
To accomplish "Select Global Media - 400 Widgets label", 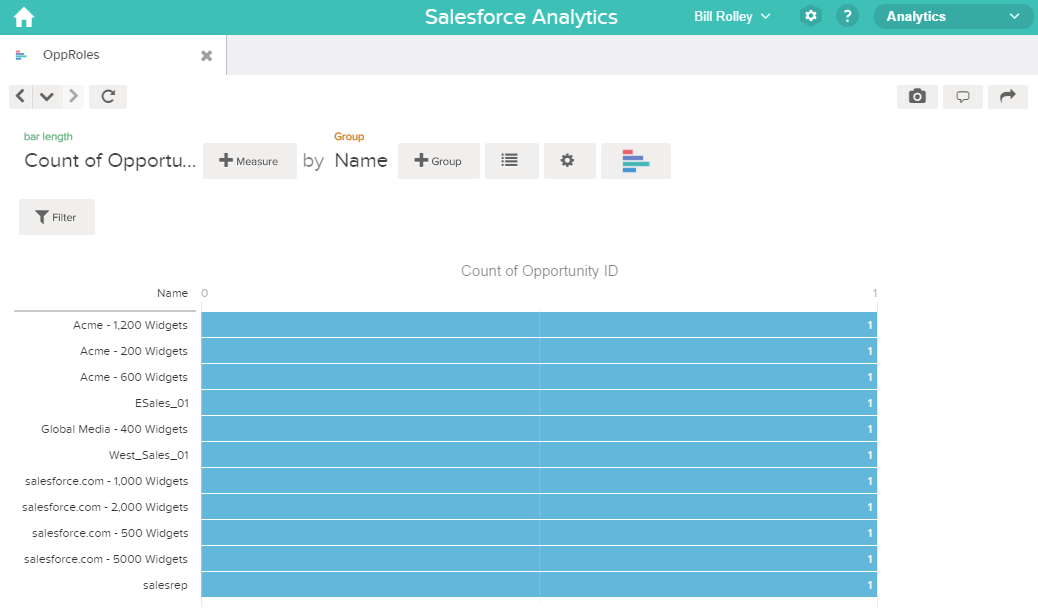I will click(x=114, y=429).
